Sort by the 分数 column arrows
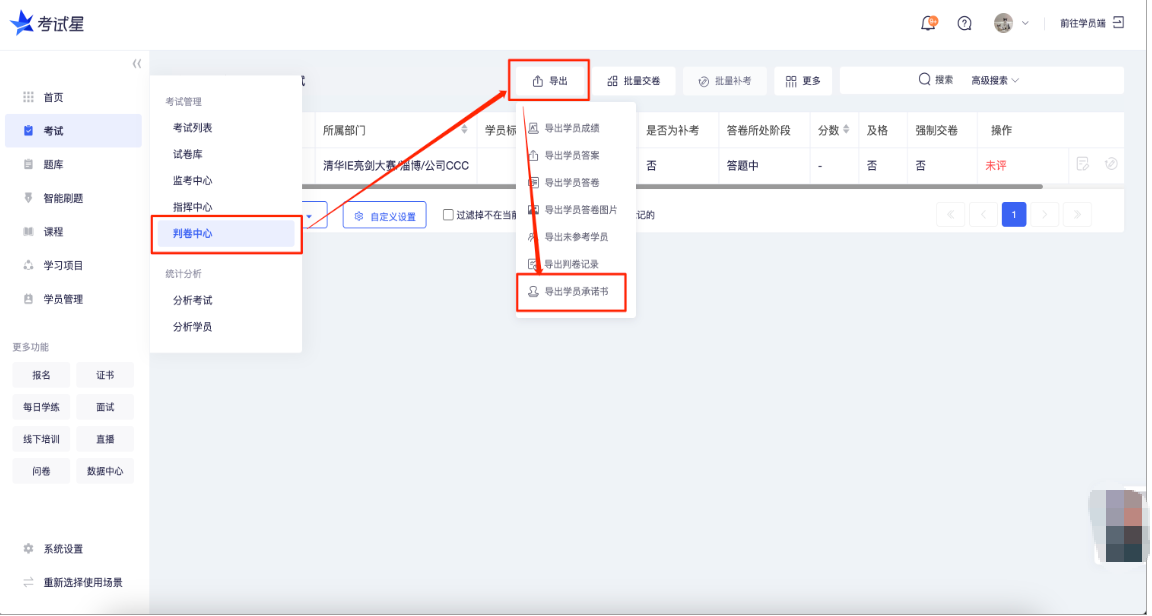The height and width of the screenshot is (616, 1152). point(847,130)
